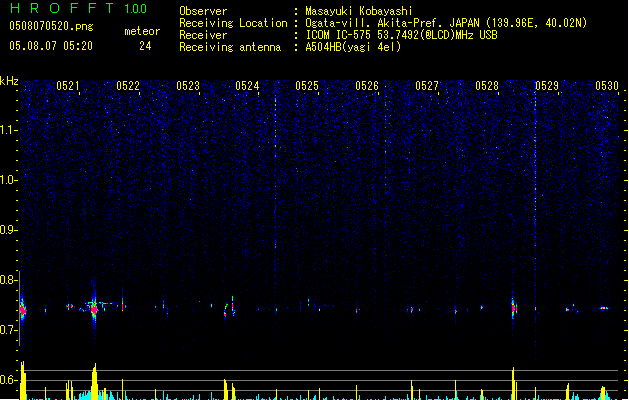Image resolution: width=629 pixels, height=400 pixels.
Task: Click the HROFFT 1.0.0 title
Action: [79, 8]
